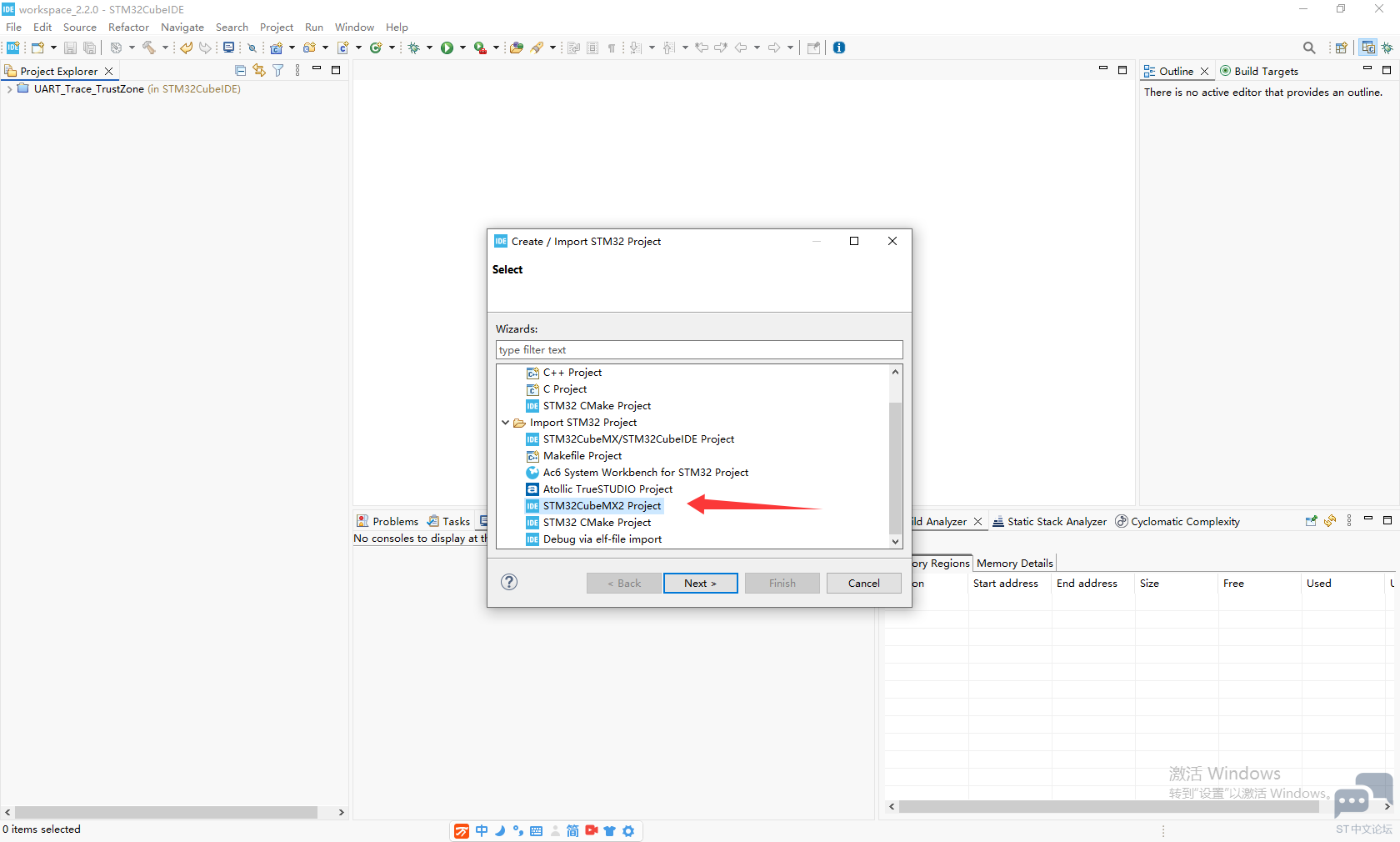Click the IME soft keyboard icon
Screen dimensions: 1400x842
pyautogui.click(x=536, y=831)
